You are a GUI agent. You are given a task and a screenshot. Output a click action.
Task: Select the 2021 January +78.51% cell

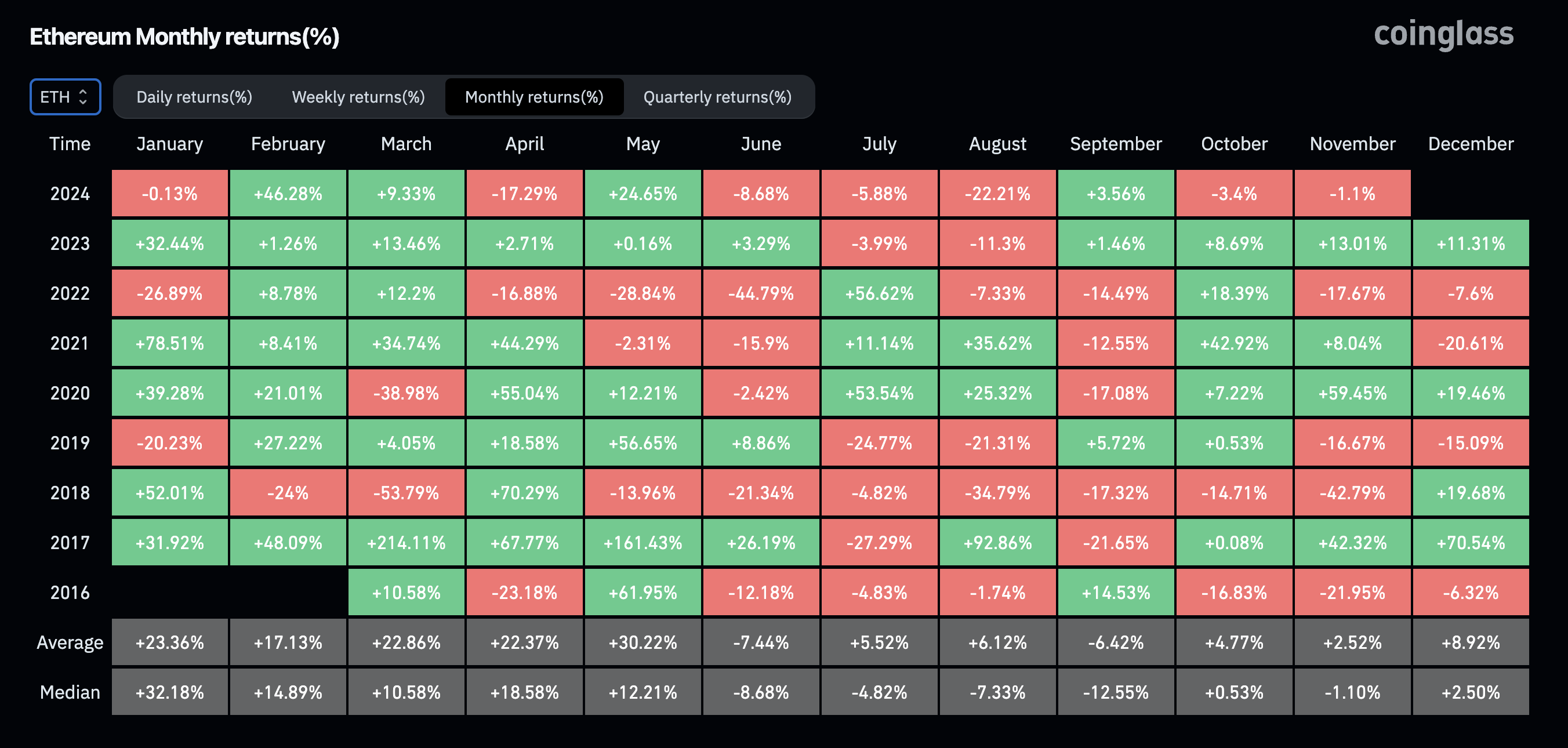click(x=169, y=343)
